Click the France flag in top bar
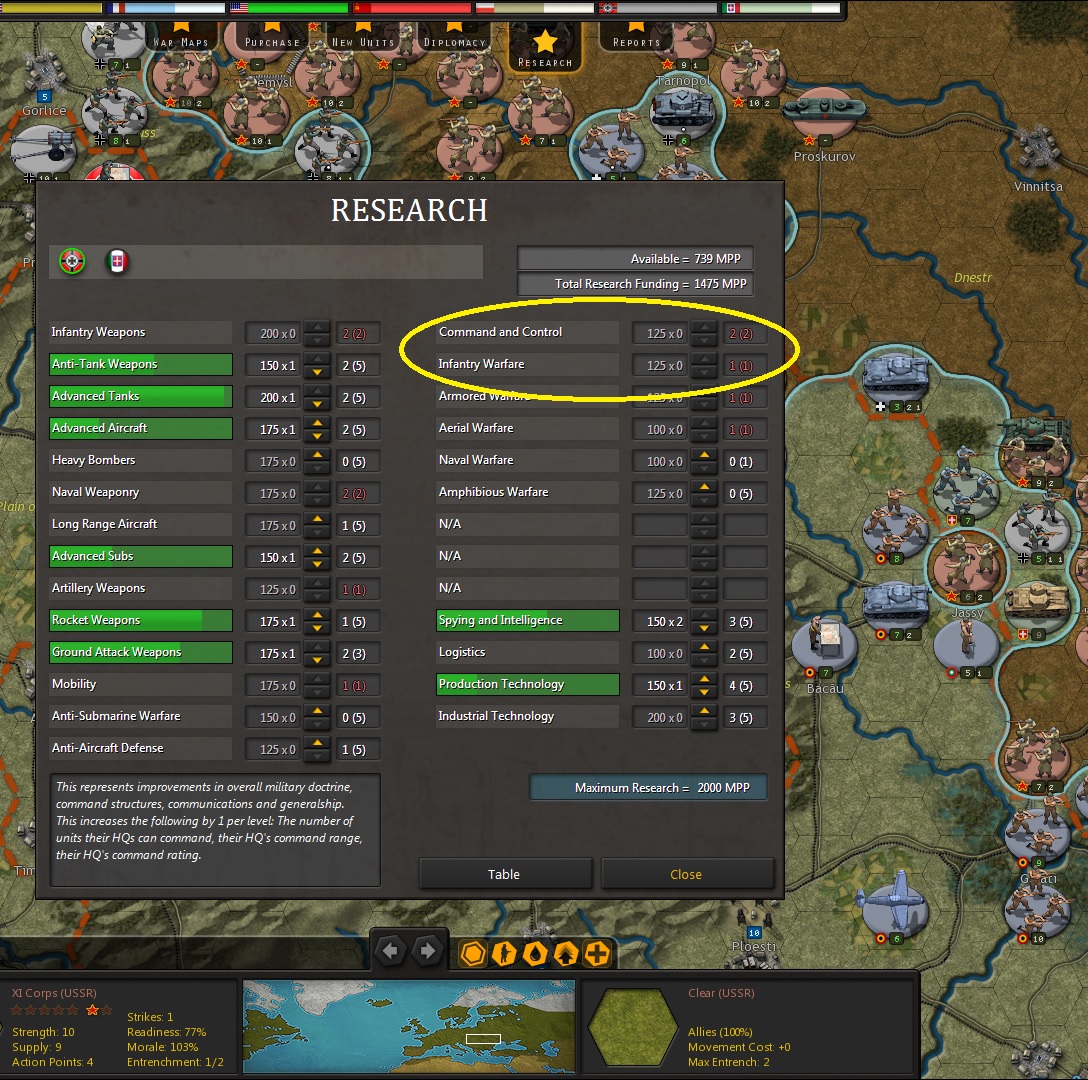1088x1080 pixels. point(115,8)
